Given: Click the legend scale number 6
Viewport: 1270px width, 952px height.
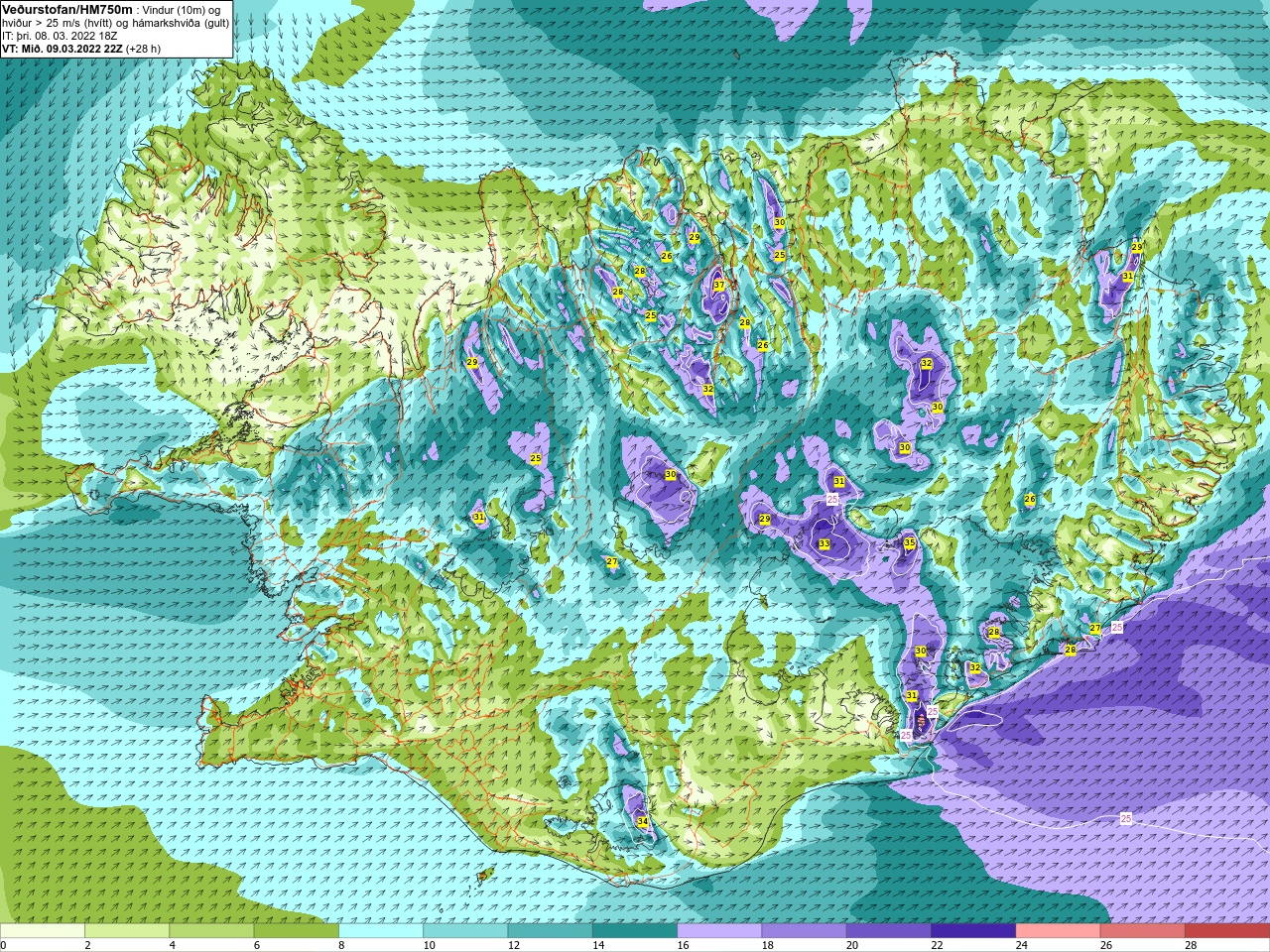Looking at the screenshot, I should coord(256,945).
